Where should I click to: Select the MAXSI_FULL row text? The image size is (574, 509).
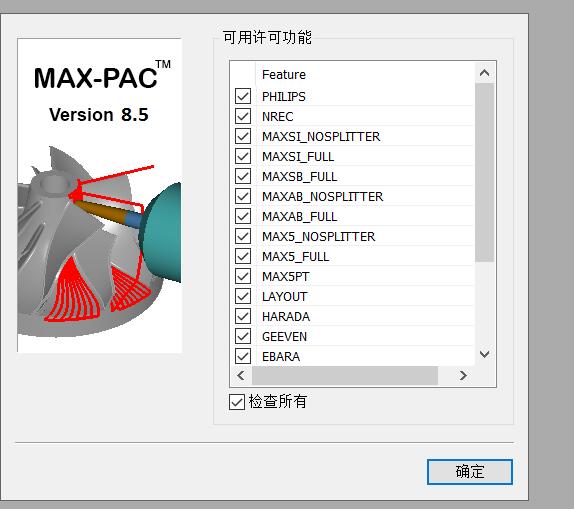(x=298, y=157)
